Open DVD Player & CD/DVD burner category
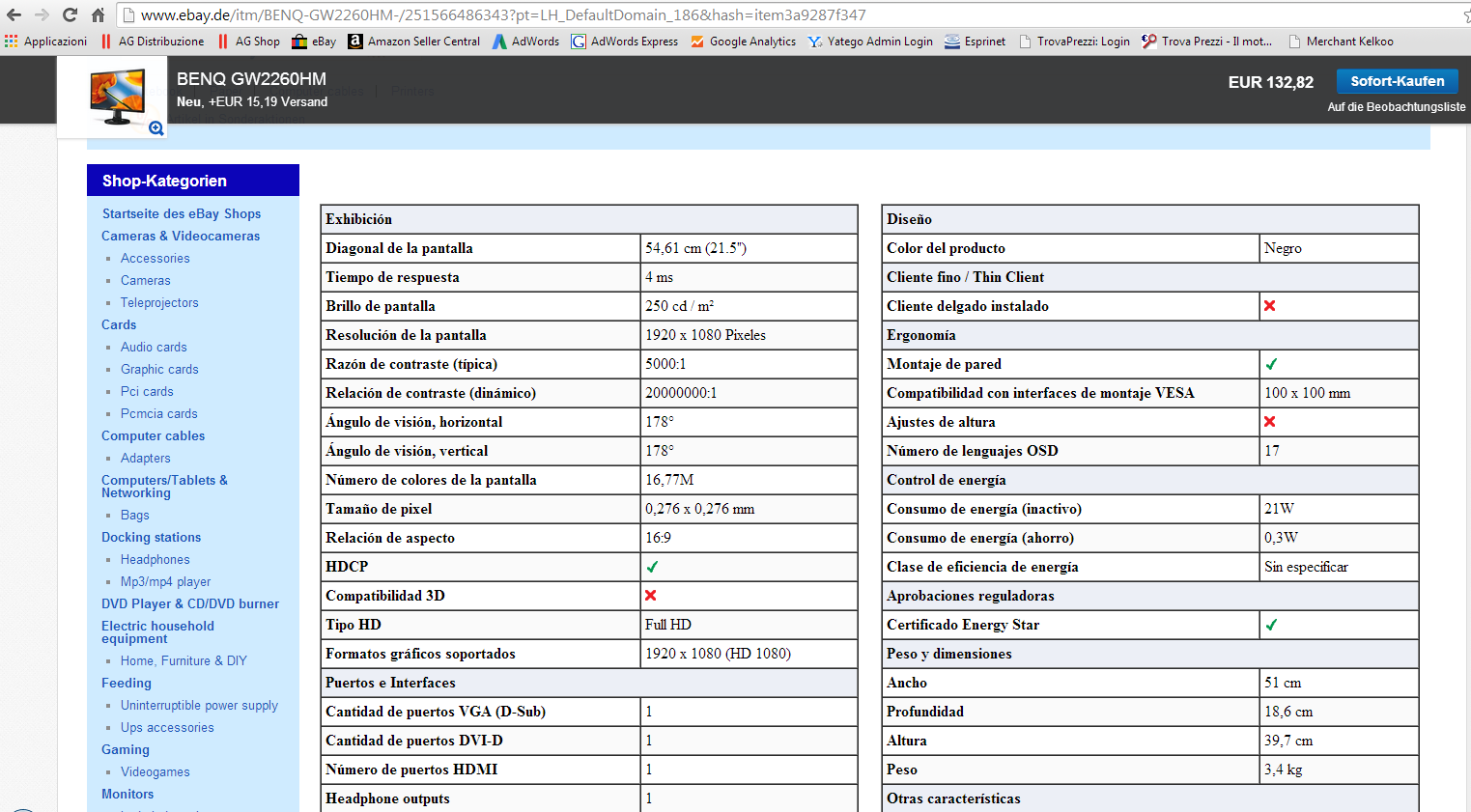Viewport: 1471px width, 812px height. click(190, 603)
